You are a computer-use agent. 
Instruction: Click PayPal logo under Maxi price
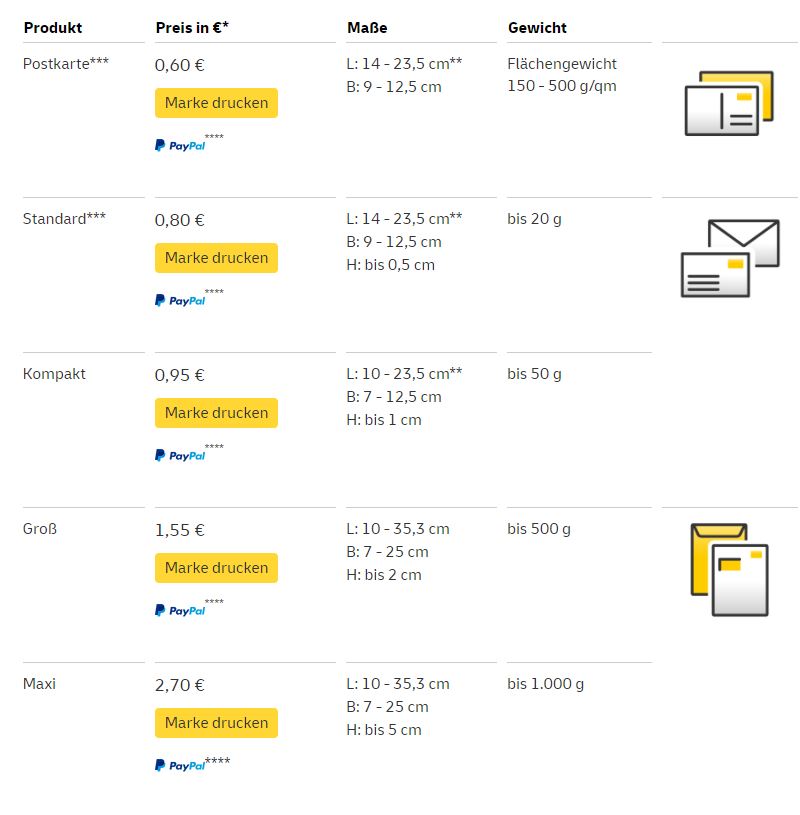[x=180, y=766]
